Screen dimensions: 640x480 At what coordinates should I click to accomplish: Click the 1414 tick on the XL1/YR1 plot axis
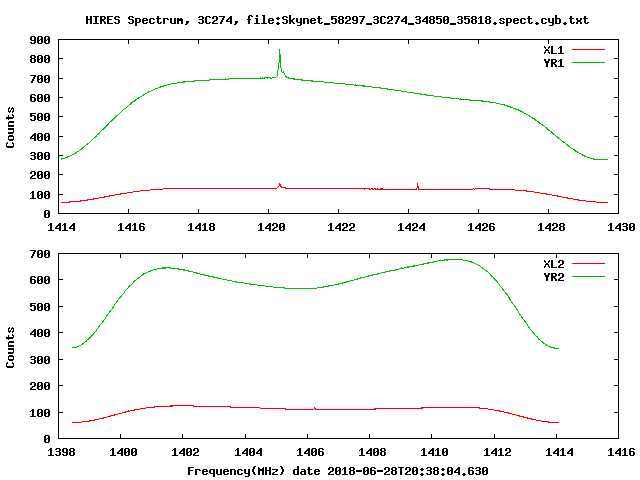(61, 227)
